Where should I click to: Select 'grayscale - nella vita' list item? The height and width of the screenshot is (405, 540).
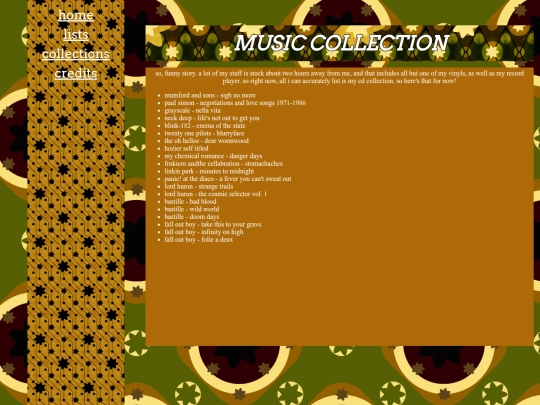[x=192, y=111]
